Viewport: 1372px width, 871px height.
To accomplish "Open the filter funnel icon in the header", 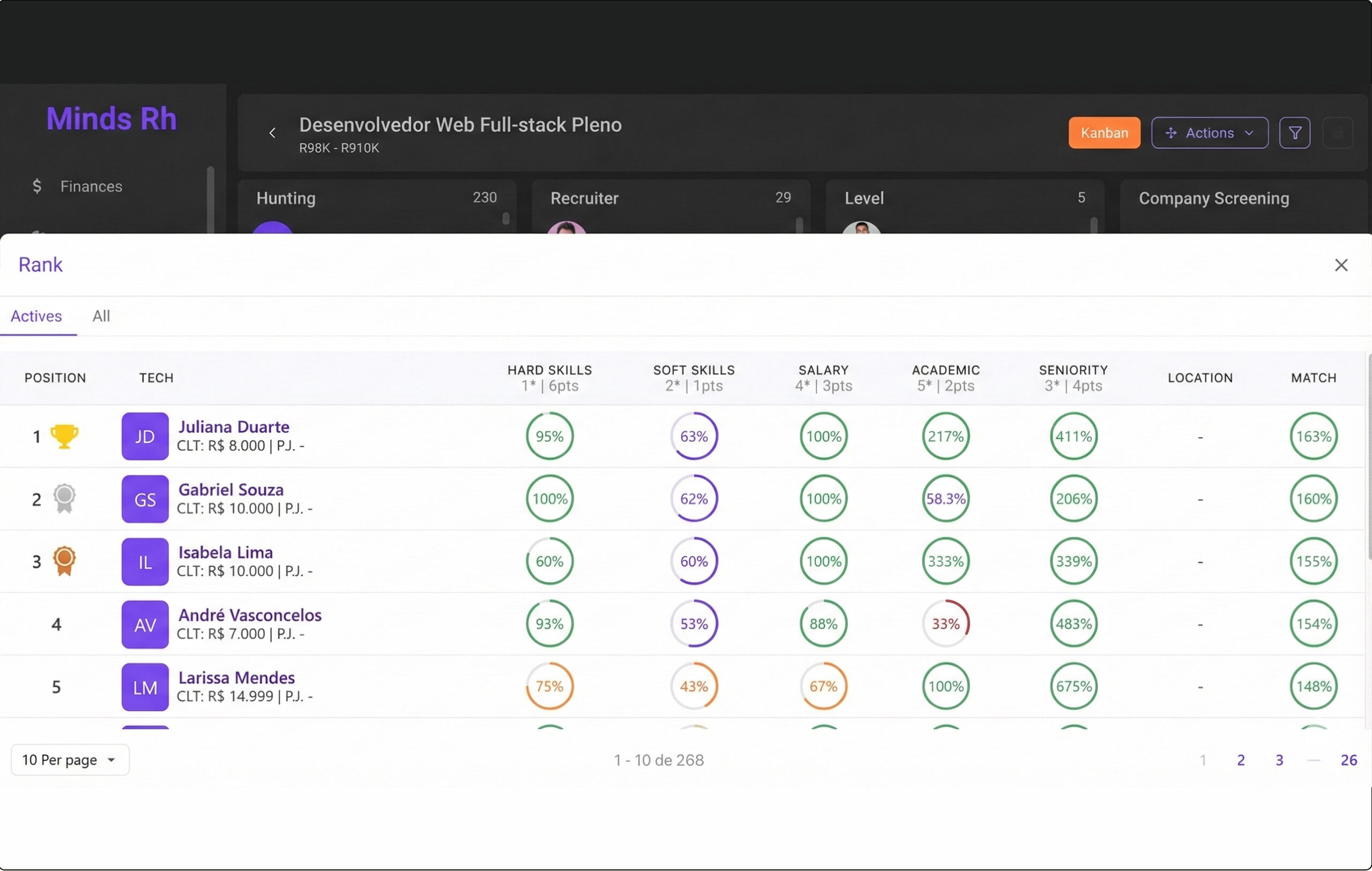I will coord(1294,133).
